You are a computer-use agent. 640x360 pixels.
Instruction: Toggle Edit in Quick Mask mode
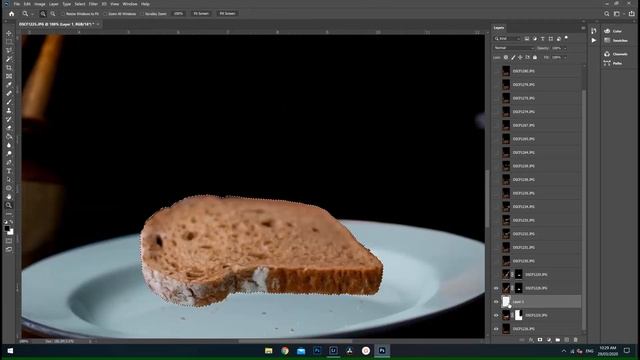tap(9, 240)
